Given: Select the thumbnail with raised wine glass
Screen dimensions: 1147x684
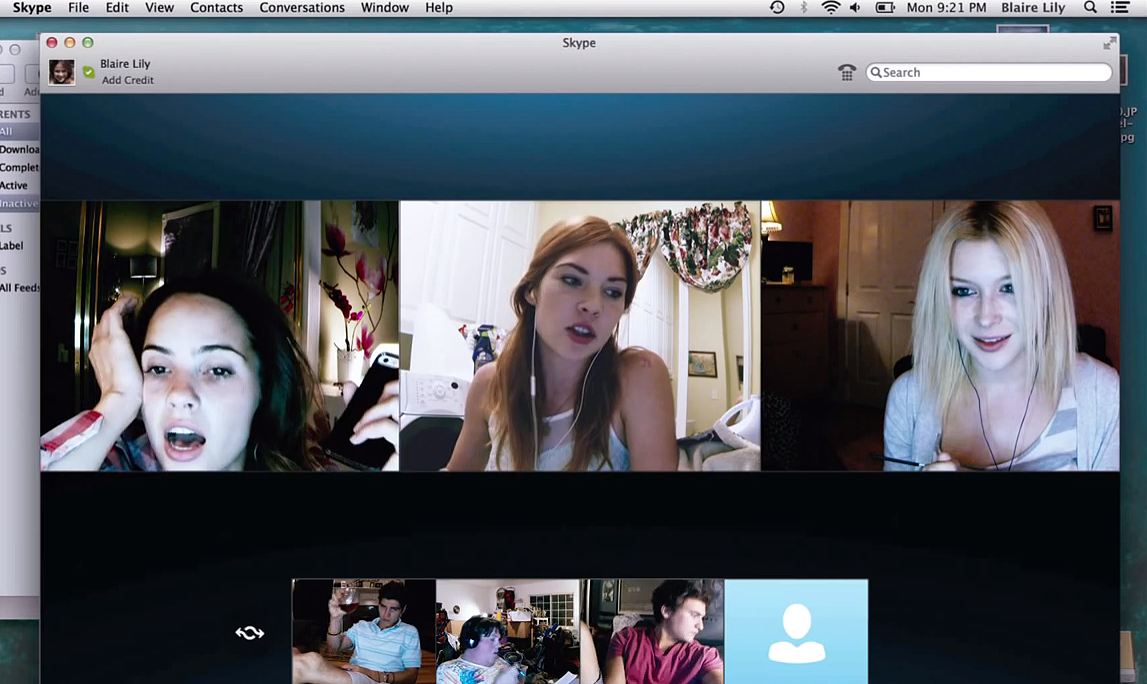Looking at the screenshot, I should (364, 631).
